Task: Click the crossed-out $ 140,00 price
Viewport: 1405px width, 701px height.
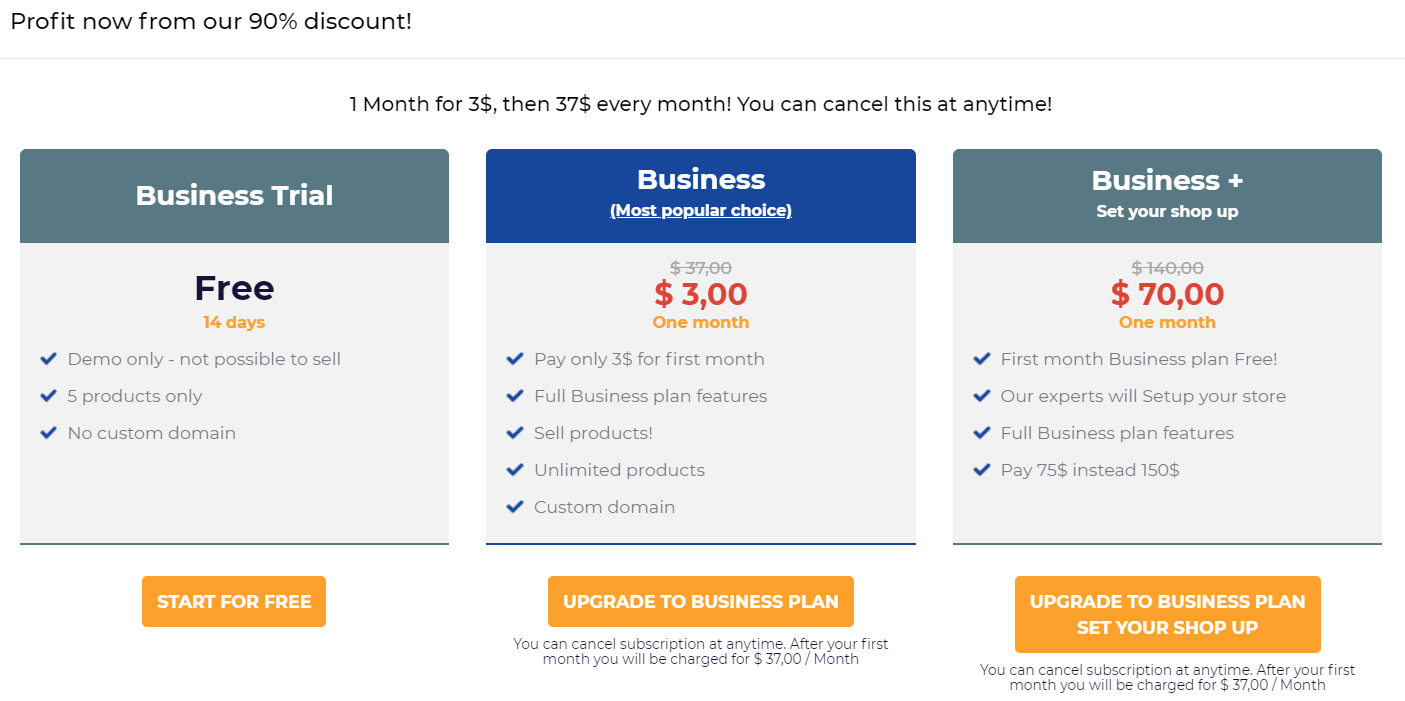Action: [1167, 268]
